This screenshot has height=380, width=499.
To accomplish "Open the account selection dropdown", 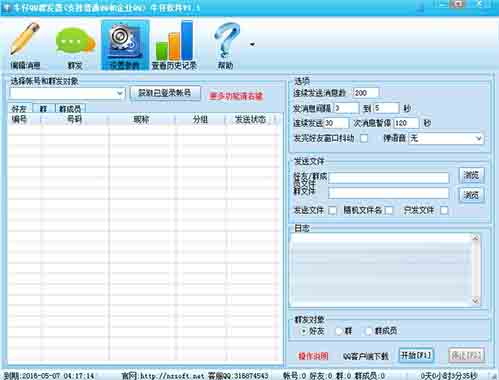I will point(67,93).
